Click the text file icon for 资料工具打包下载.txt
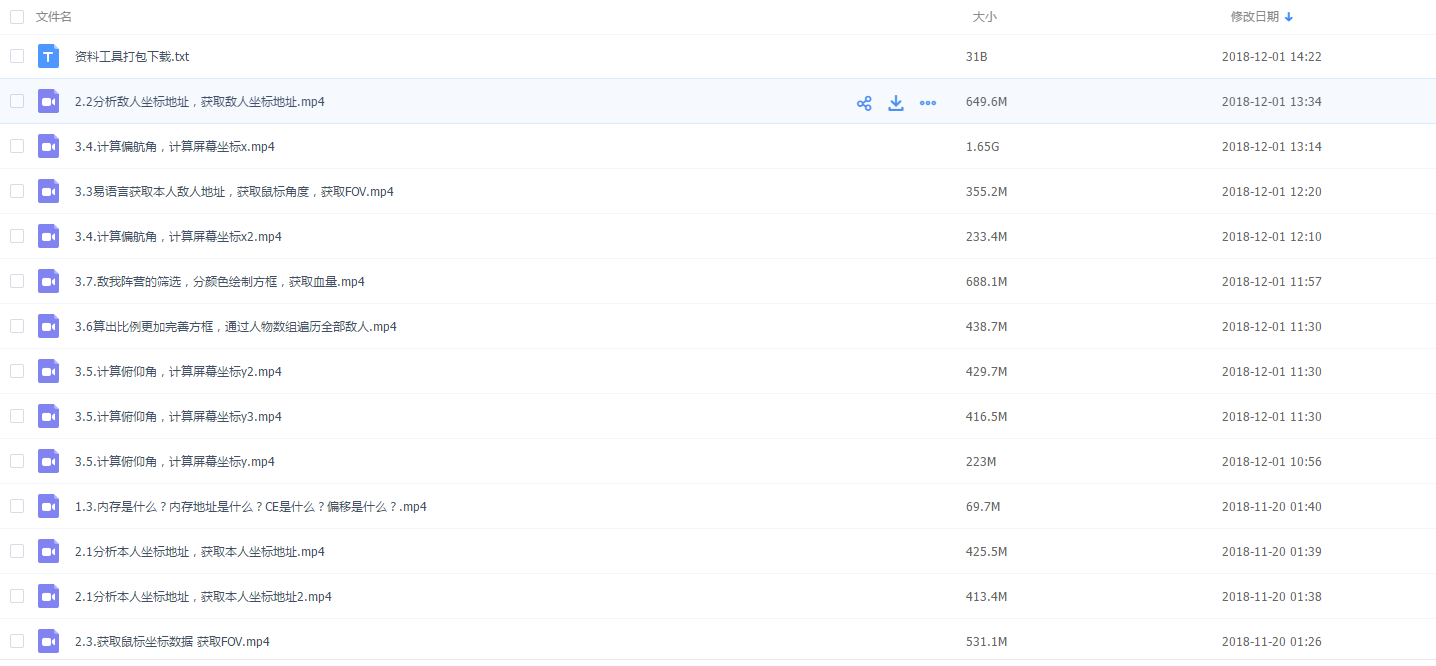 49,57
